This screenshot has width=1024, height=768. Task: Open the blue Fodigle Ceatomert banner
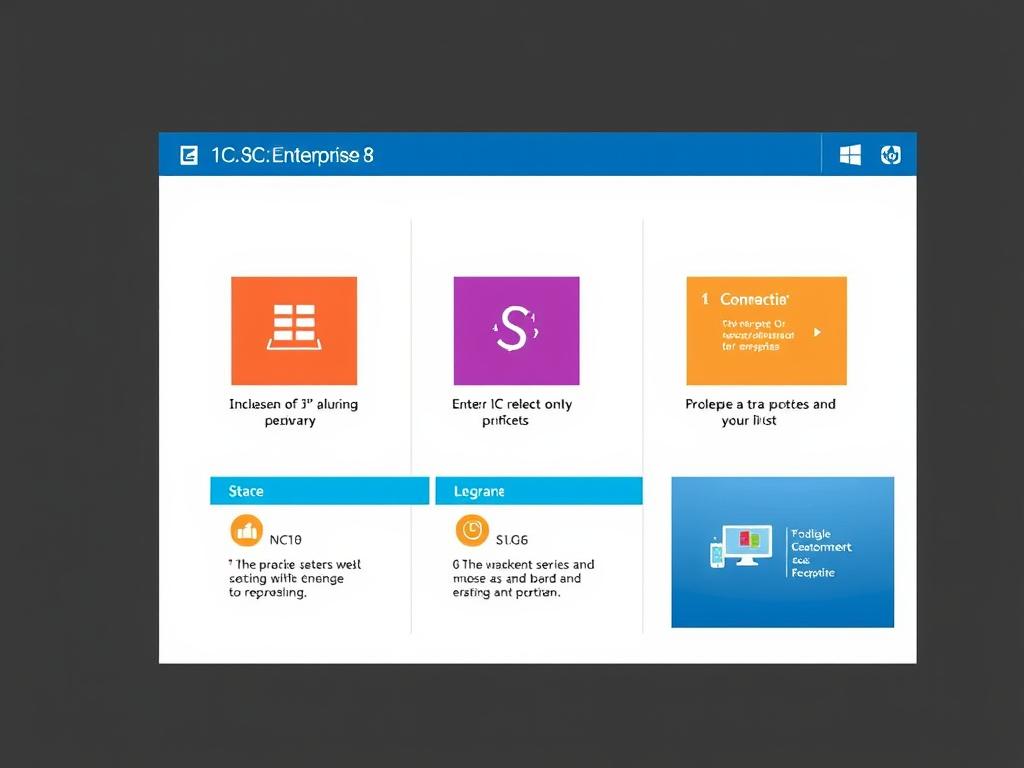[x=782, y=552]
